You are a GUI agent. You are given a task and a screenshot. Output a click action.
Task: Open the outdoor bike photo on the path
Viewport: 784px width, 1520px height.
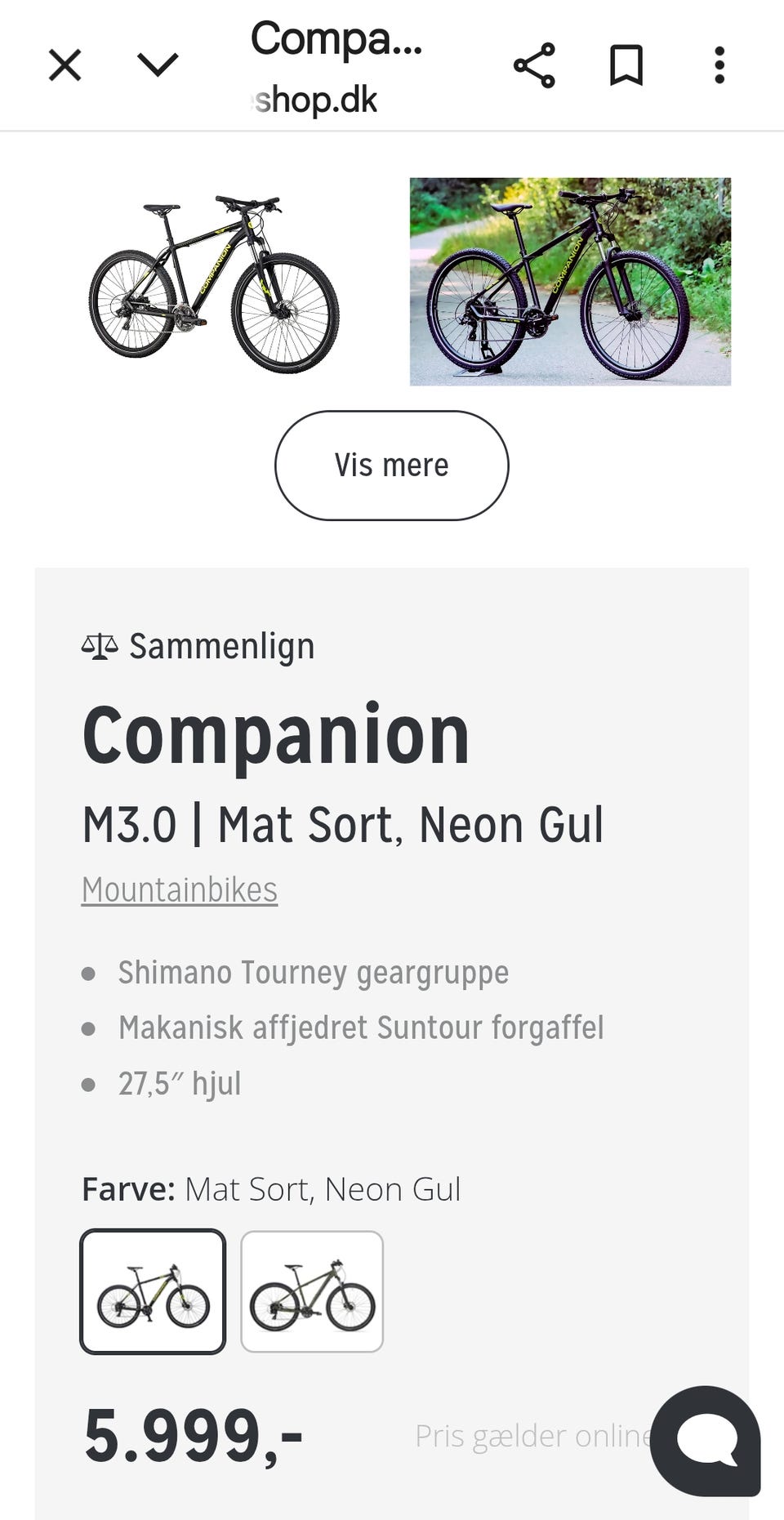point(570,282)
